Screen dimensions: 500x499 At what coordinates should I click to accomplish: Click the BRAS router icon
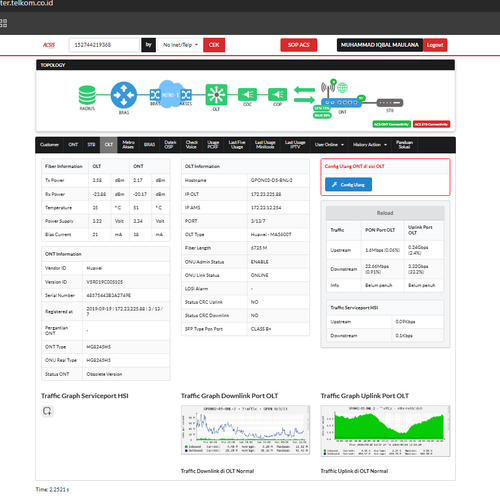coord(124,95)
